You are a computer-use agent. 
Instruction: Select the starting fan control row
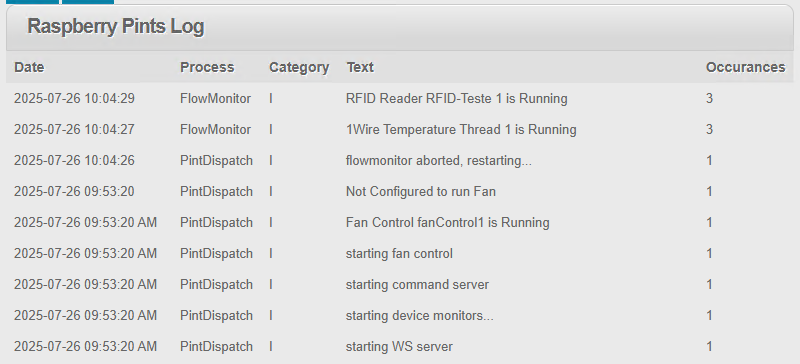coord(399,254)
